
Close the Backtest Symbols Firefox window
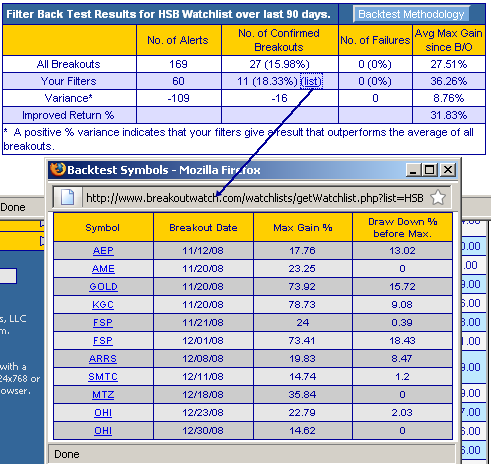(448, 170)
